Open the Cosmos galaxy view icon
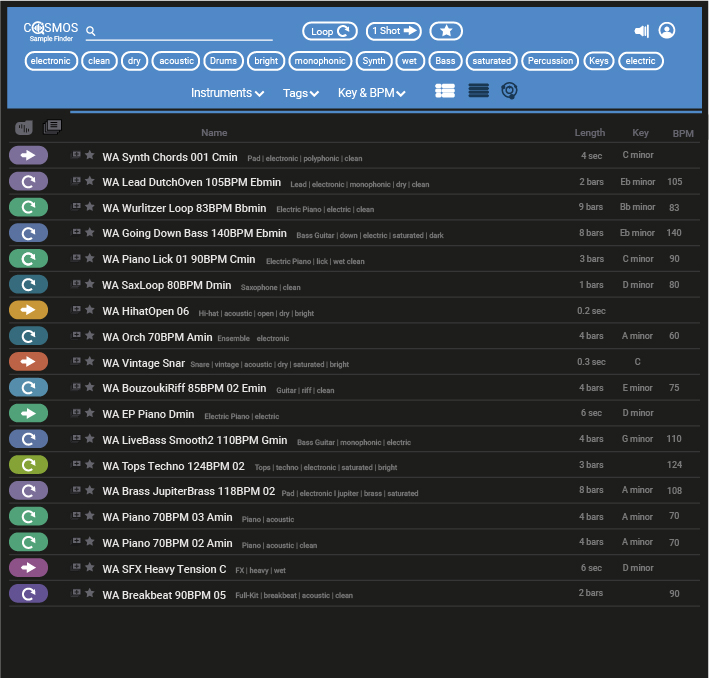709x678 pixels. [509, 91]
